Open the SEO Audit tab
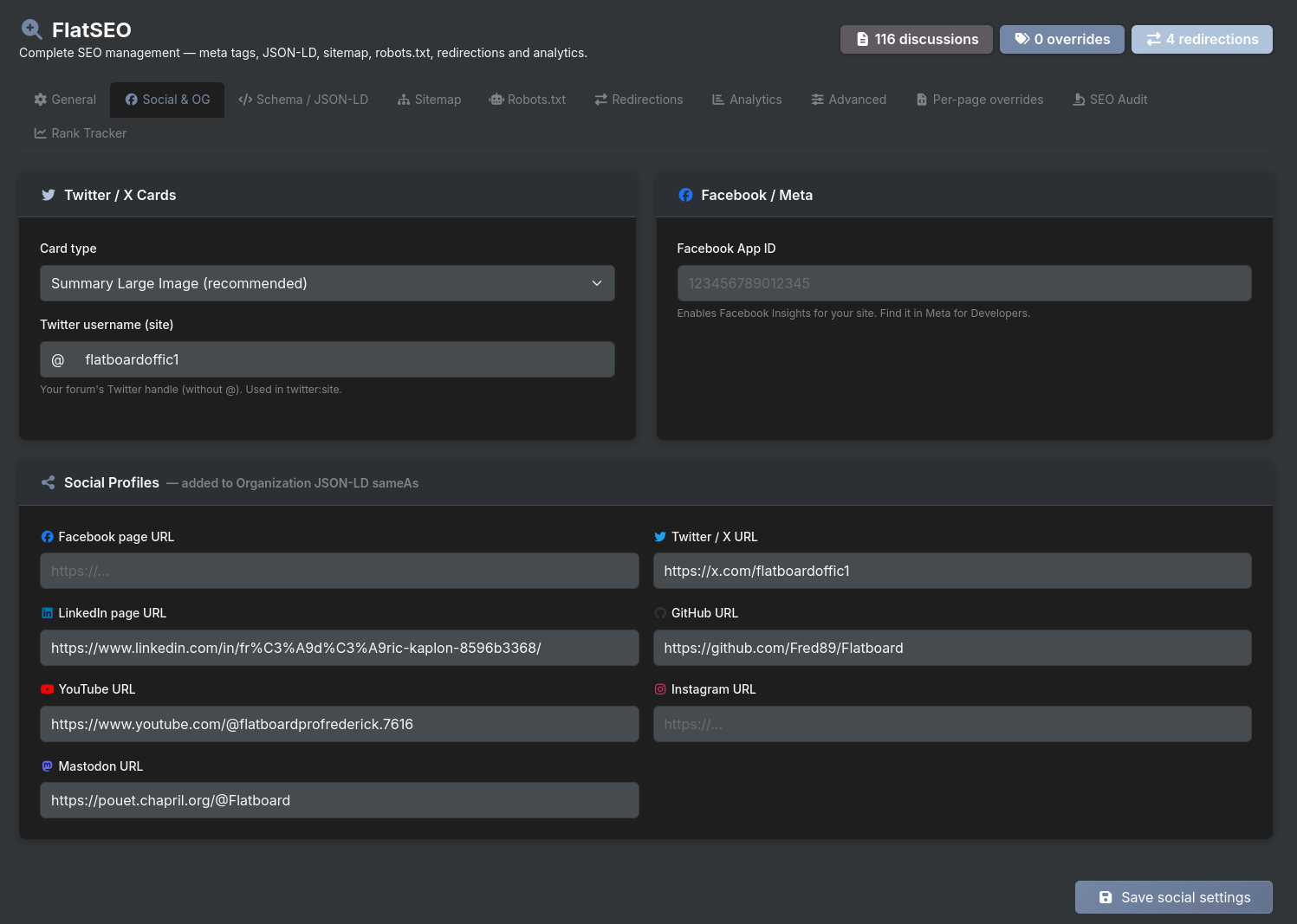The image size is (1297, 924). pos(1110,100)
